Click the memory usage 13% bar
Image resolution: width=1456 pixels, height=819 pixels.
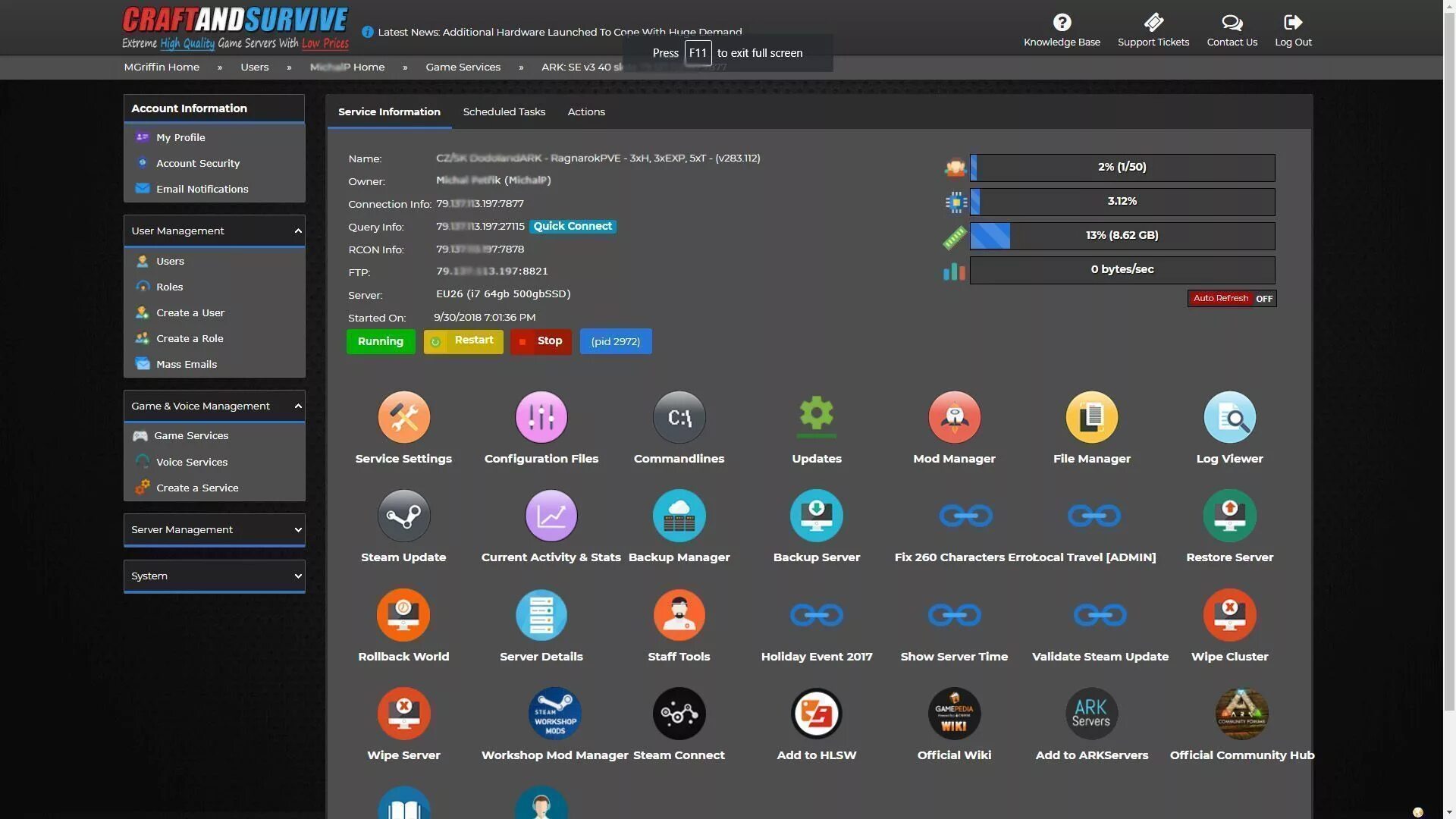click(x=1122, y=236)
